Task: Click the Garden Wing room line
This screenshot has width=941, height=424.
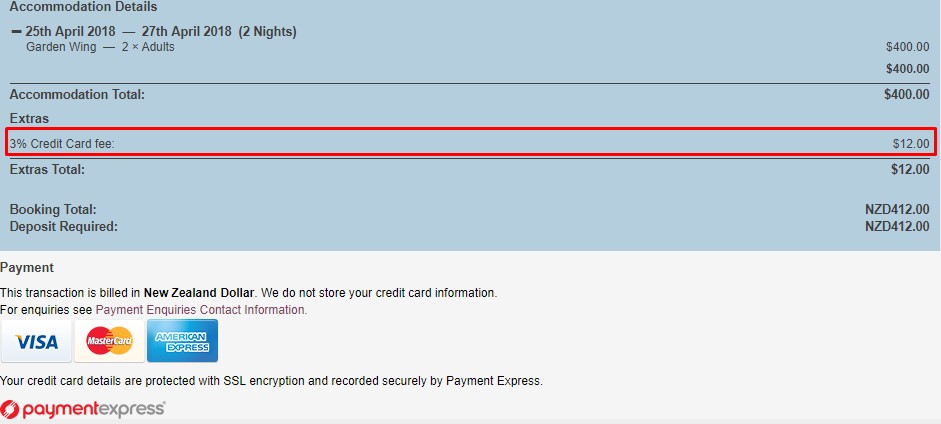Action: (x=100, y=47)
